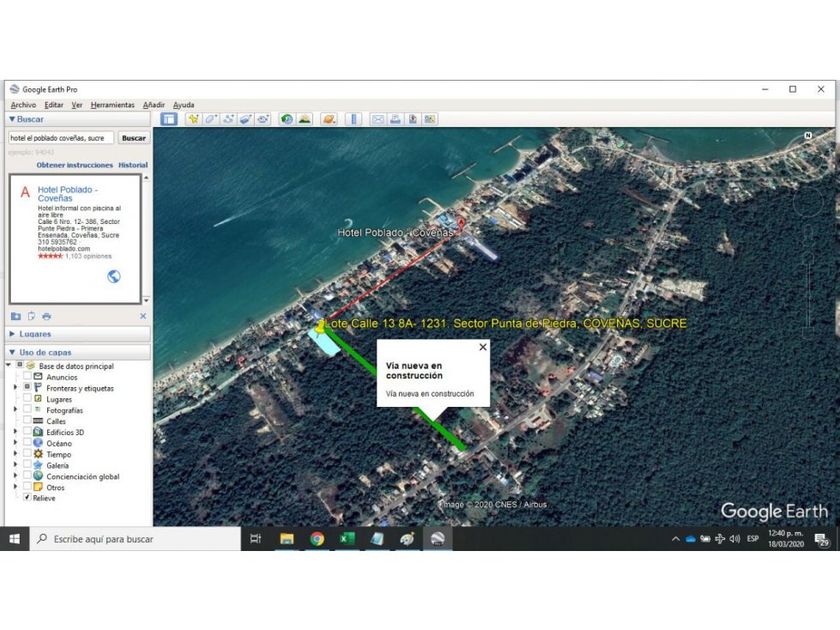Select the ruler measurement tool
The height and width of the screenshot is (630, 840).
tap(352, 119)
